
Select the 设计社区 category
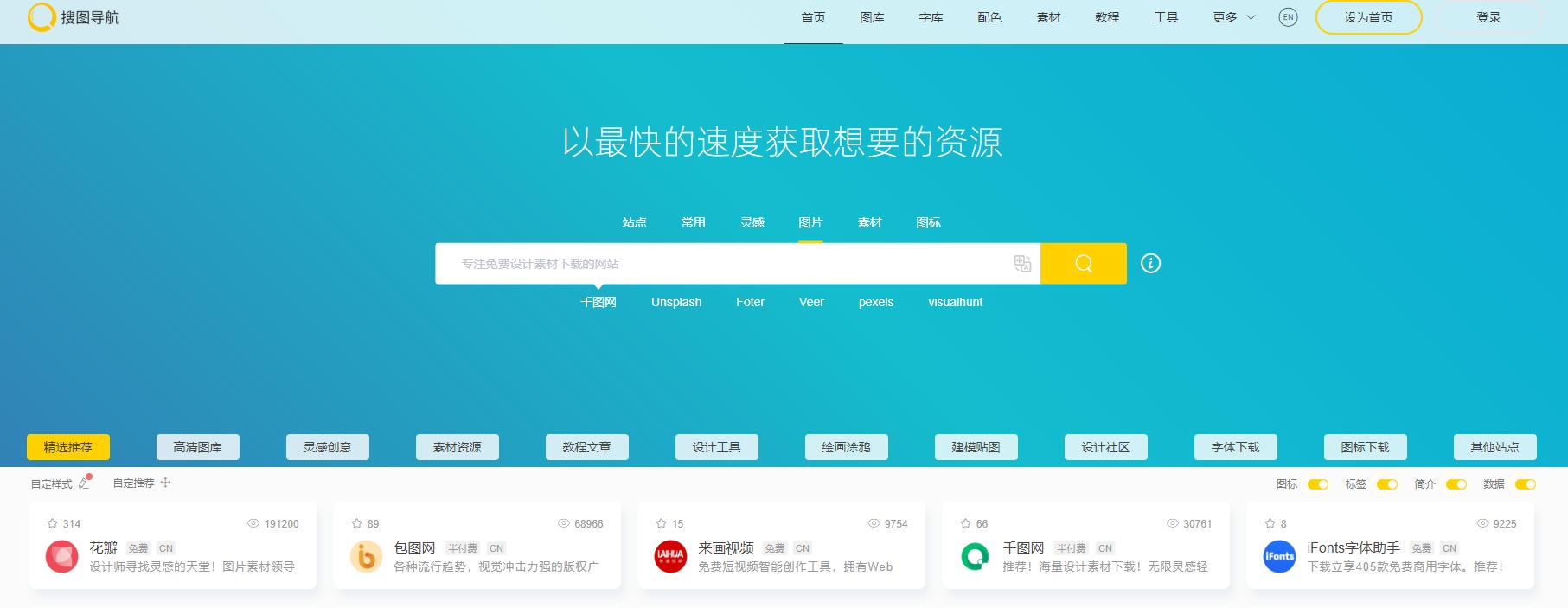coord(1106,447)
